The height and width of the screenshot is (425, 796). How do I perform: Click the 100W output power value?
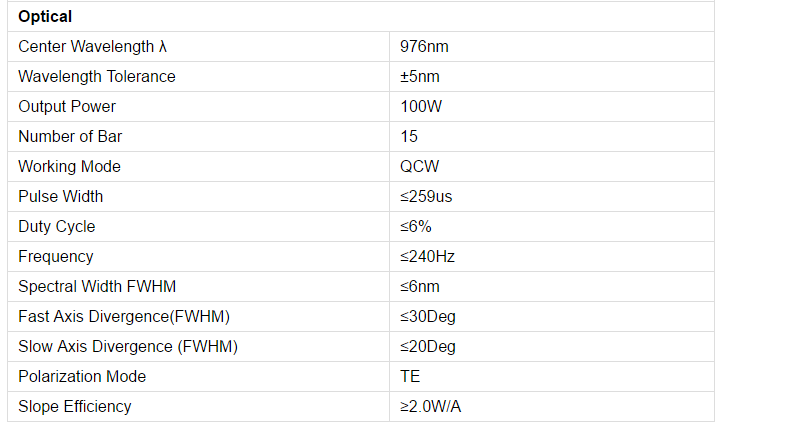418,107
